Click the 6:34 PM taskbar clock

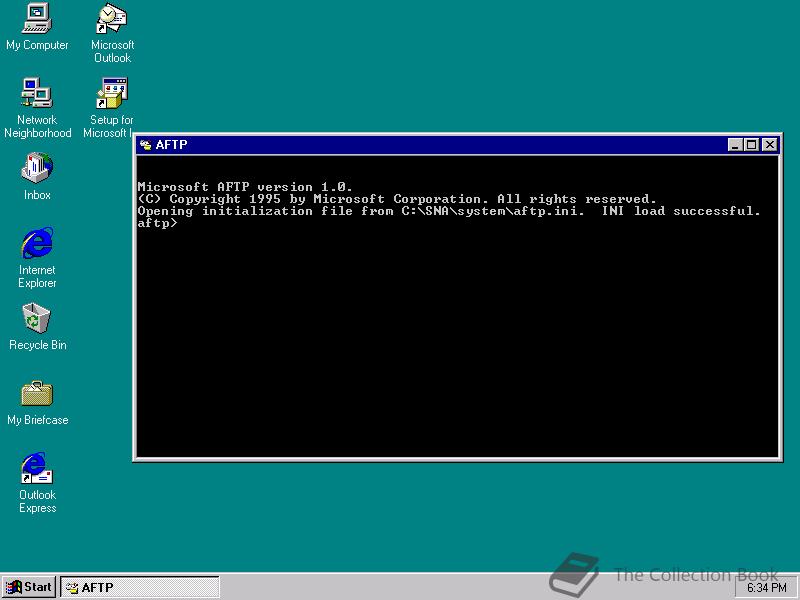[766, 588]
